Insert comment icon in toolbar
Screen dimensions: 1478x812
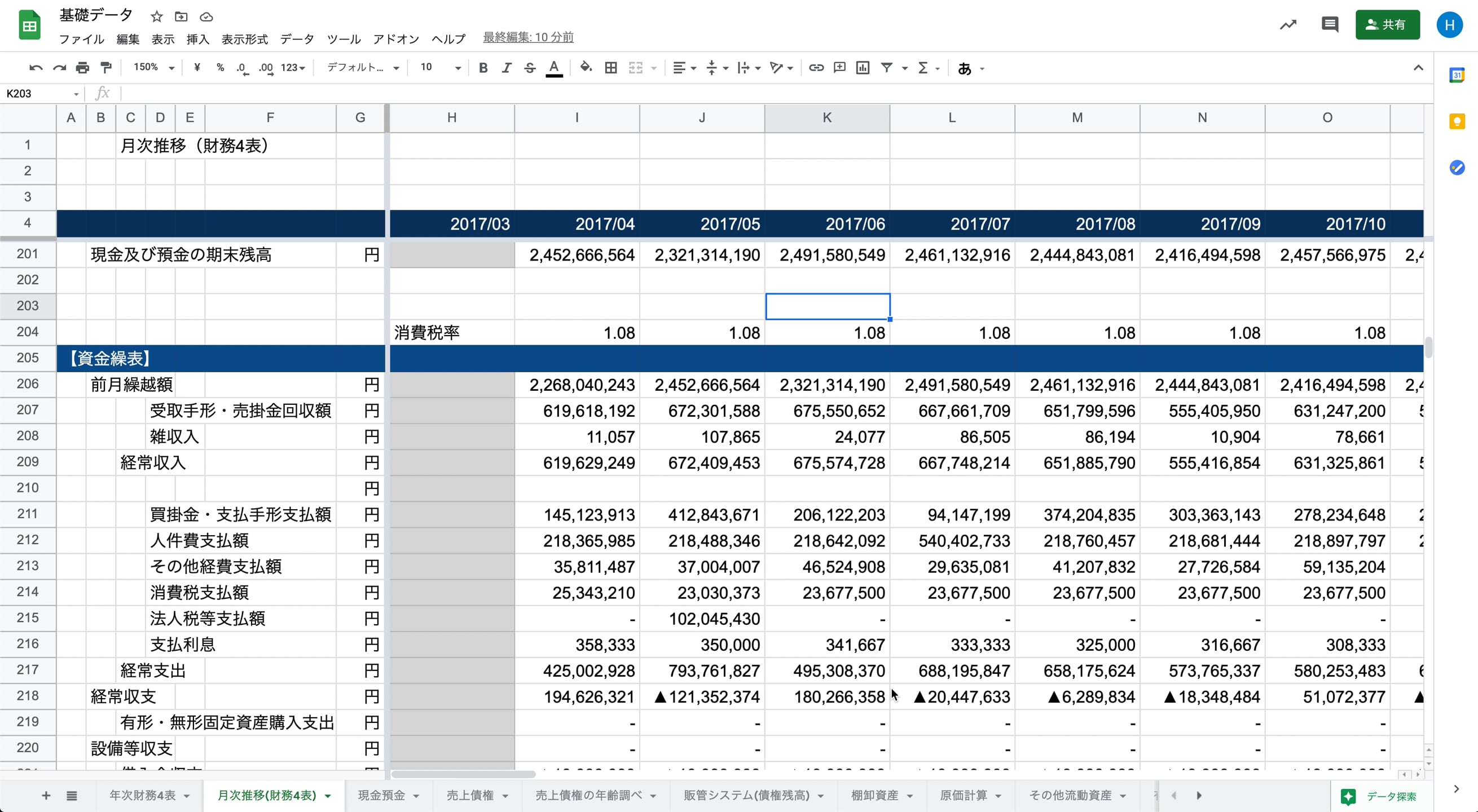839,68
